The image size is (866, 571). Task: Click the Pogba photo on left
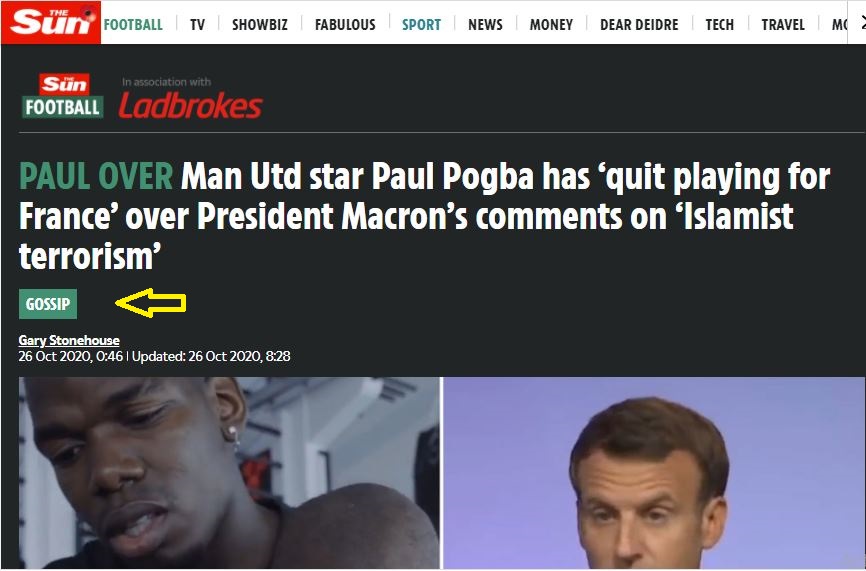(x=229, y=473)
